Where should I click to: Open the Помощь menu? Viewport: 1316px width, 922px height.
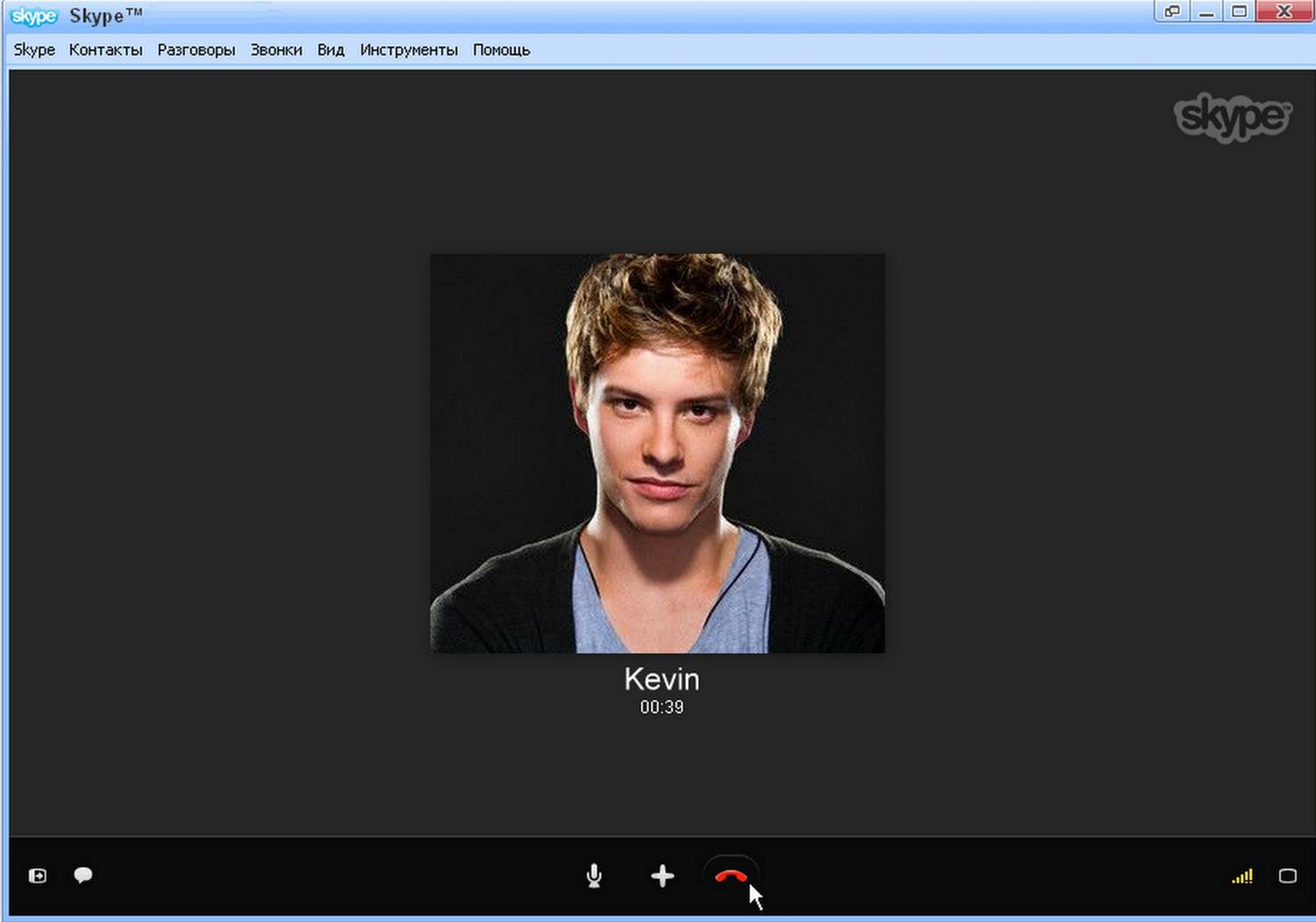pyautogui.click(x=501, y=50)
